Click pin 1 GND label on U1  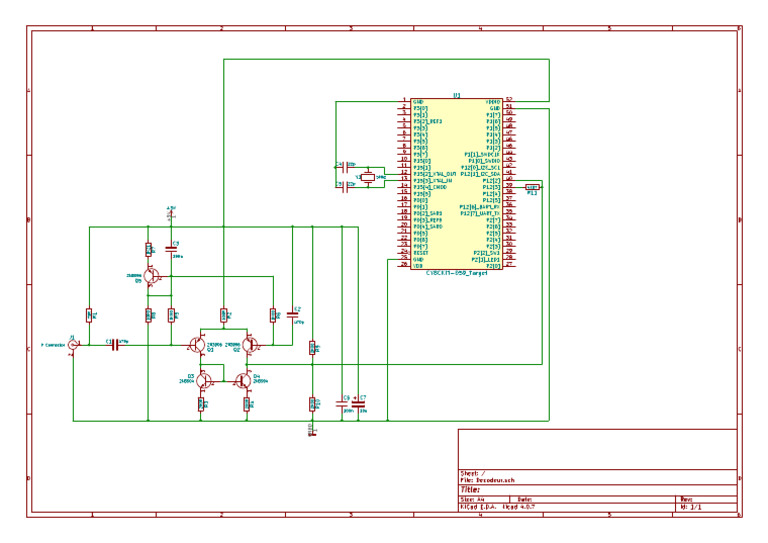click(x=418, y=102)
